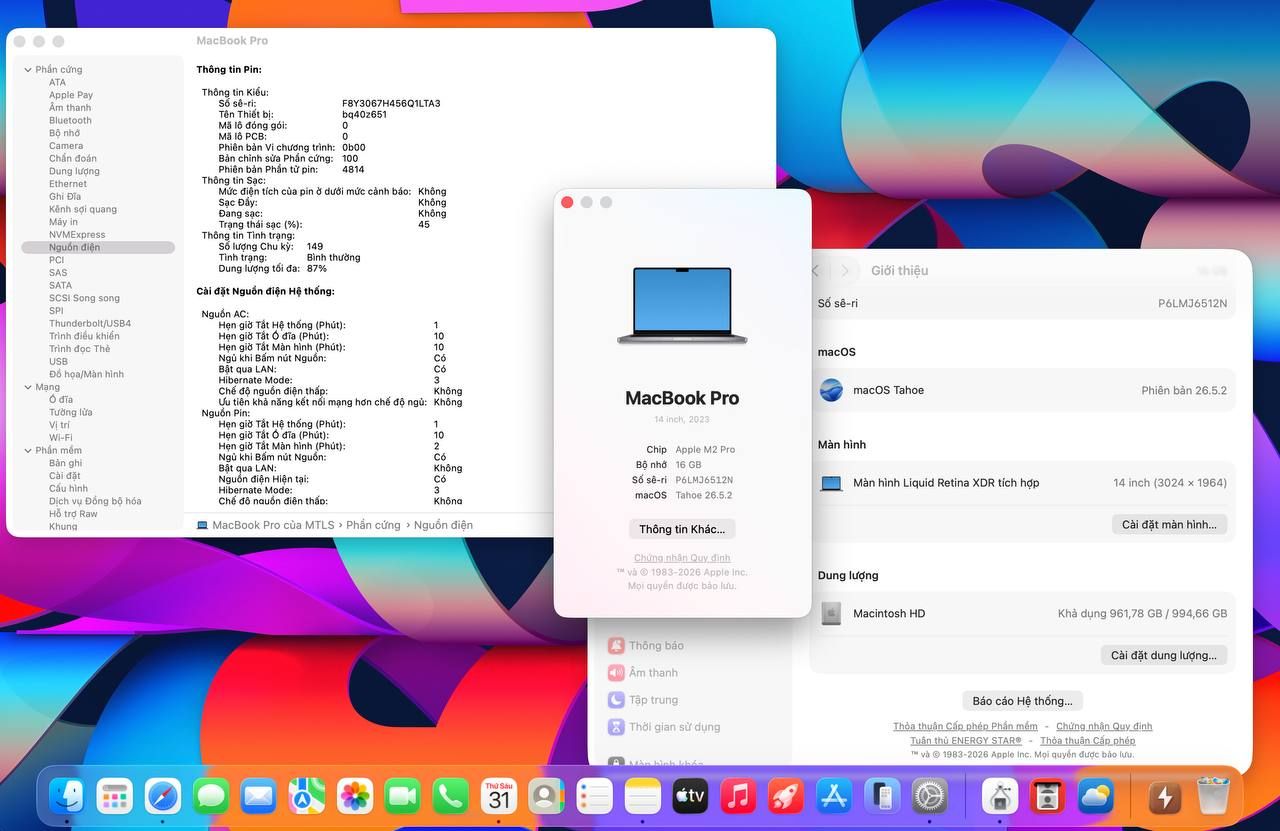1280x831 pixels.
Task: Open Finder from the Dock
Action: [x=67, y=796]
